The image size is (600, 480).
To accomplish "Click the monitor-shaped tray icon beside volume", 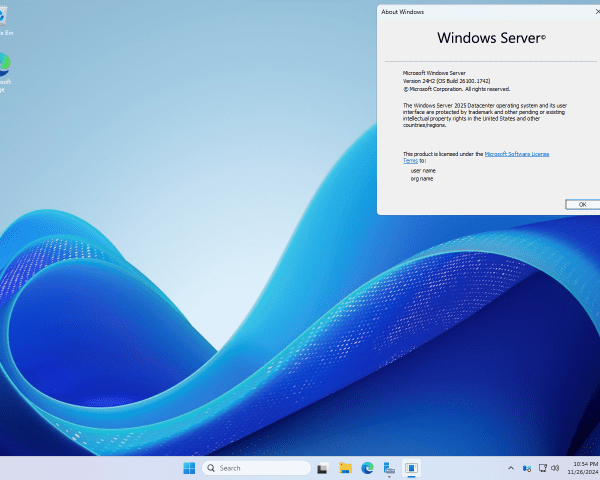I will (543, 468).
